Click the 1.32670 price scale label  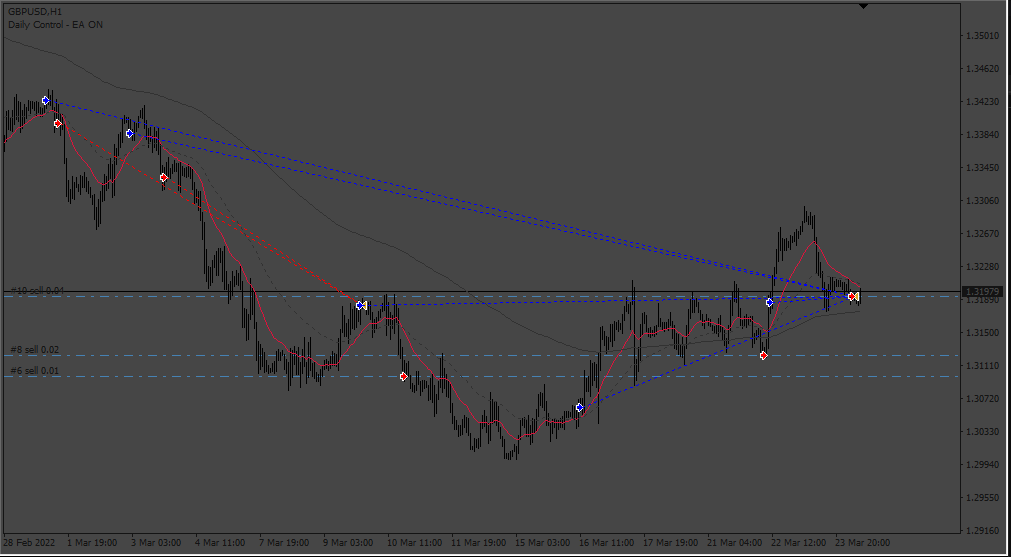(x=983, y=233)
